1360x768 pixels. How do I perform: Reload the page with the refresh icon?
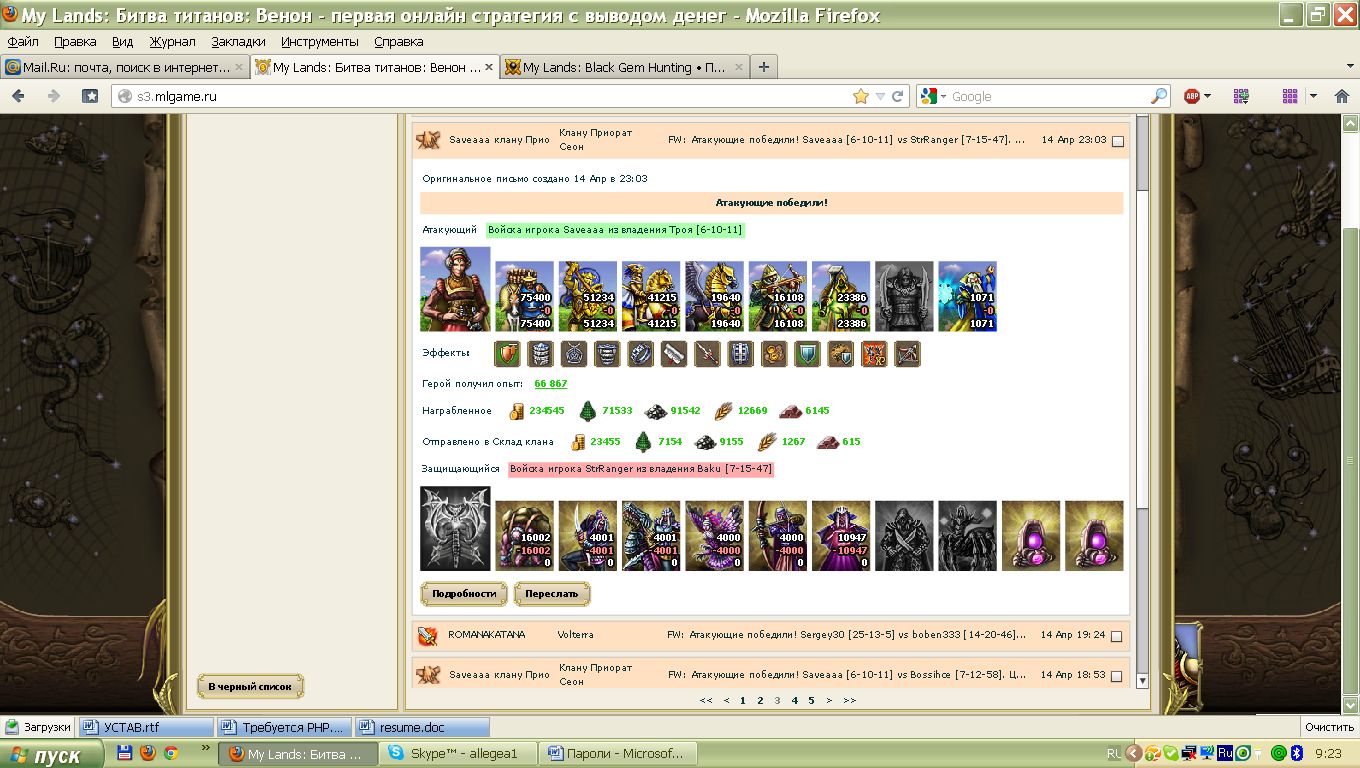click(897, 96)
